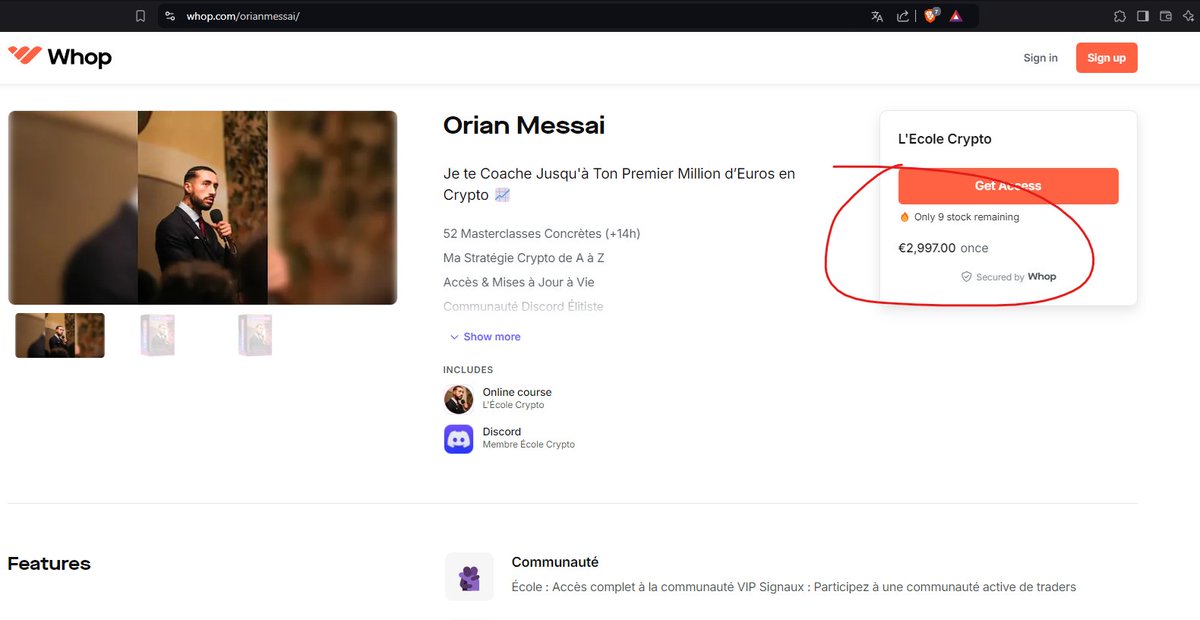Click the Discord app icon

click(x=458, y=439)
